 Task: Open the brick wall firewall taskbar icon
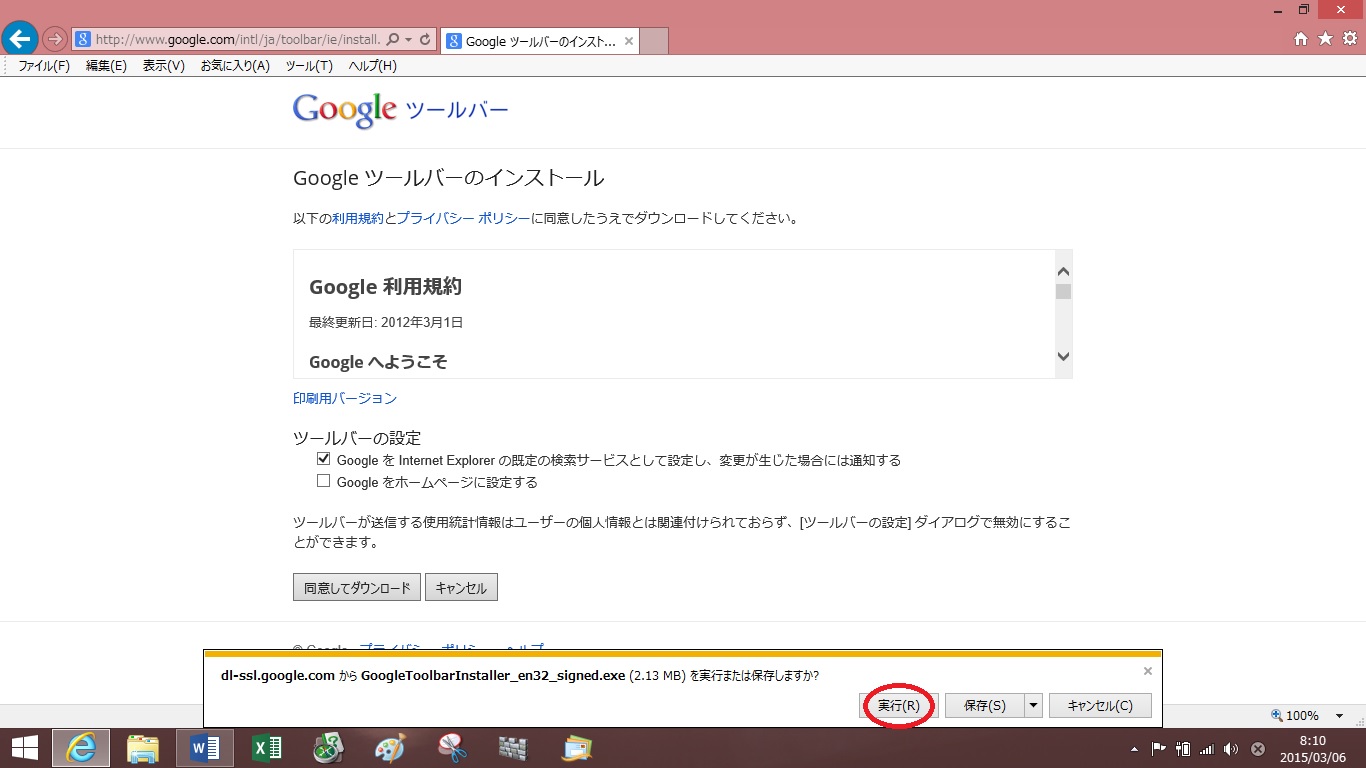click(x=513, y=747)
